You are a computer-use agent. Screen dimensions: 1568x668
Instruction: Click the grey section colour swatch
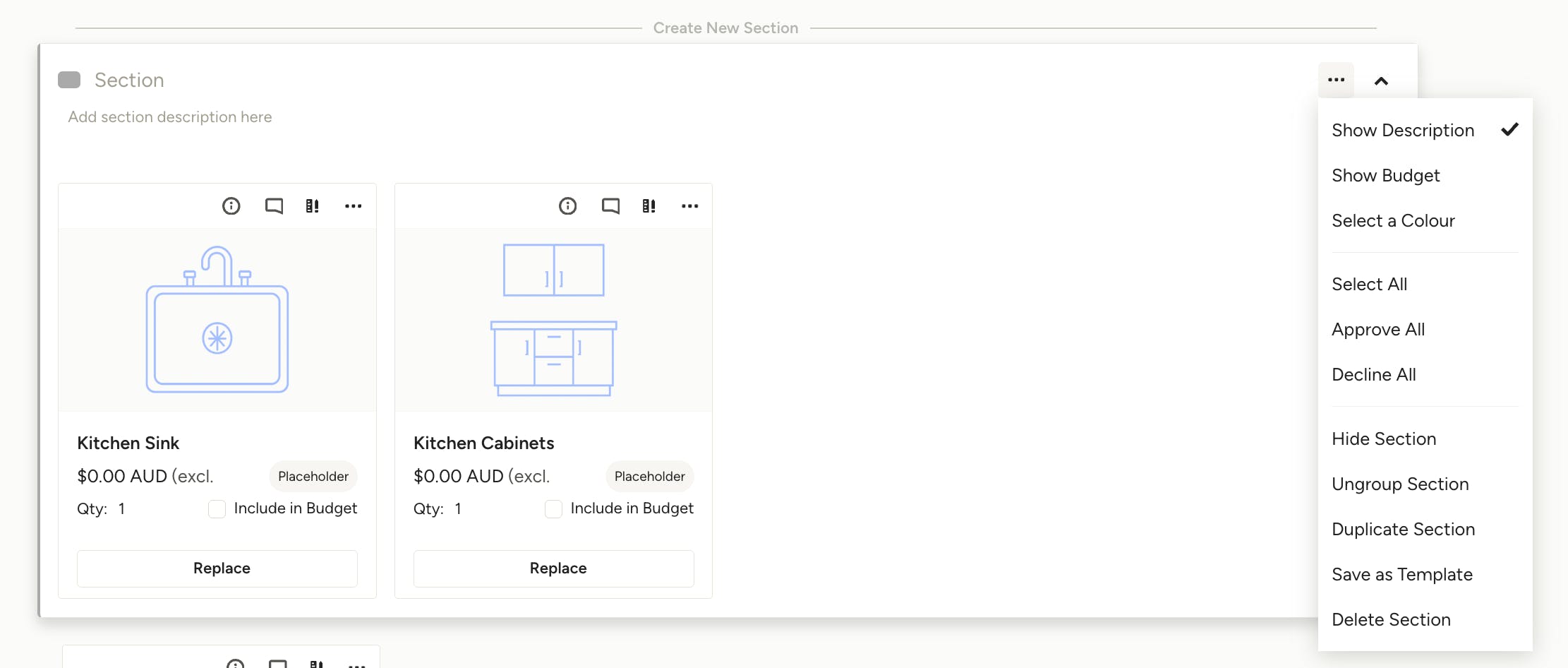pyautogui.click(x=69, y=80)
